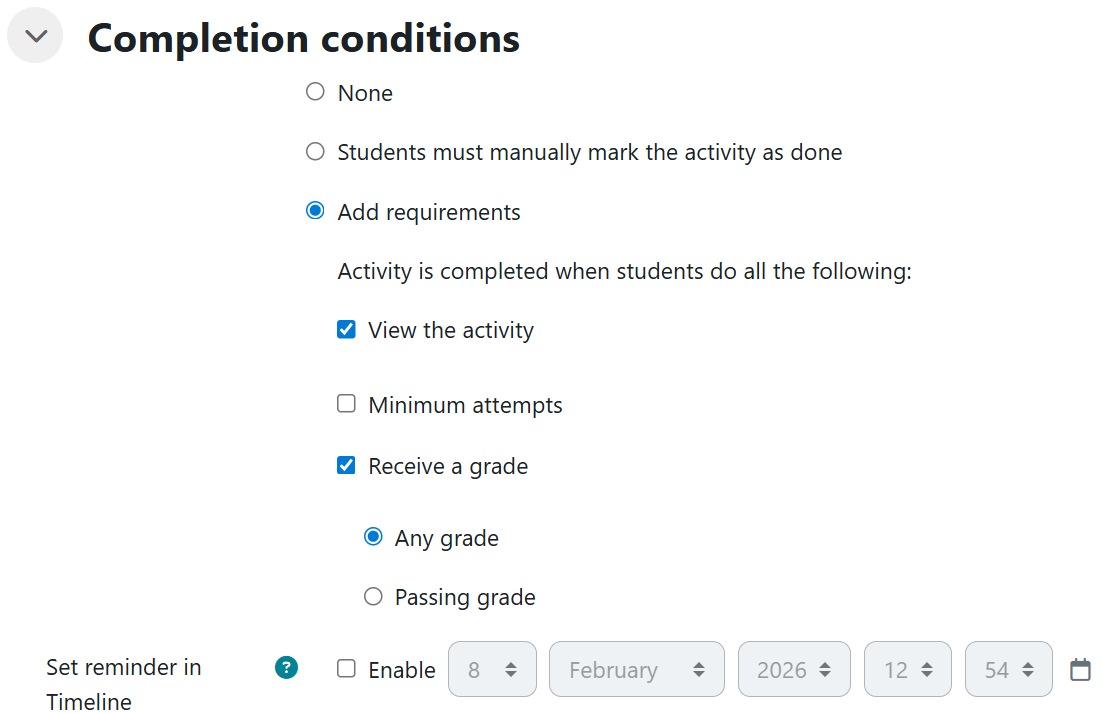Screen dimensions: 1102x713
Task: Open the reminder minute dropdown
Action: coord(1008,670)
